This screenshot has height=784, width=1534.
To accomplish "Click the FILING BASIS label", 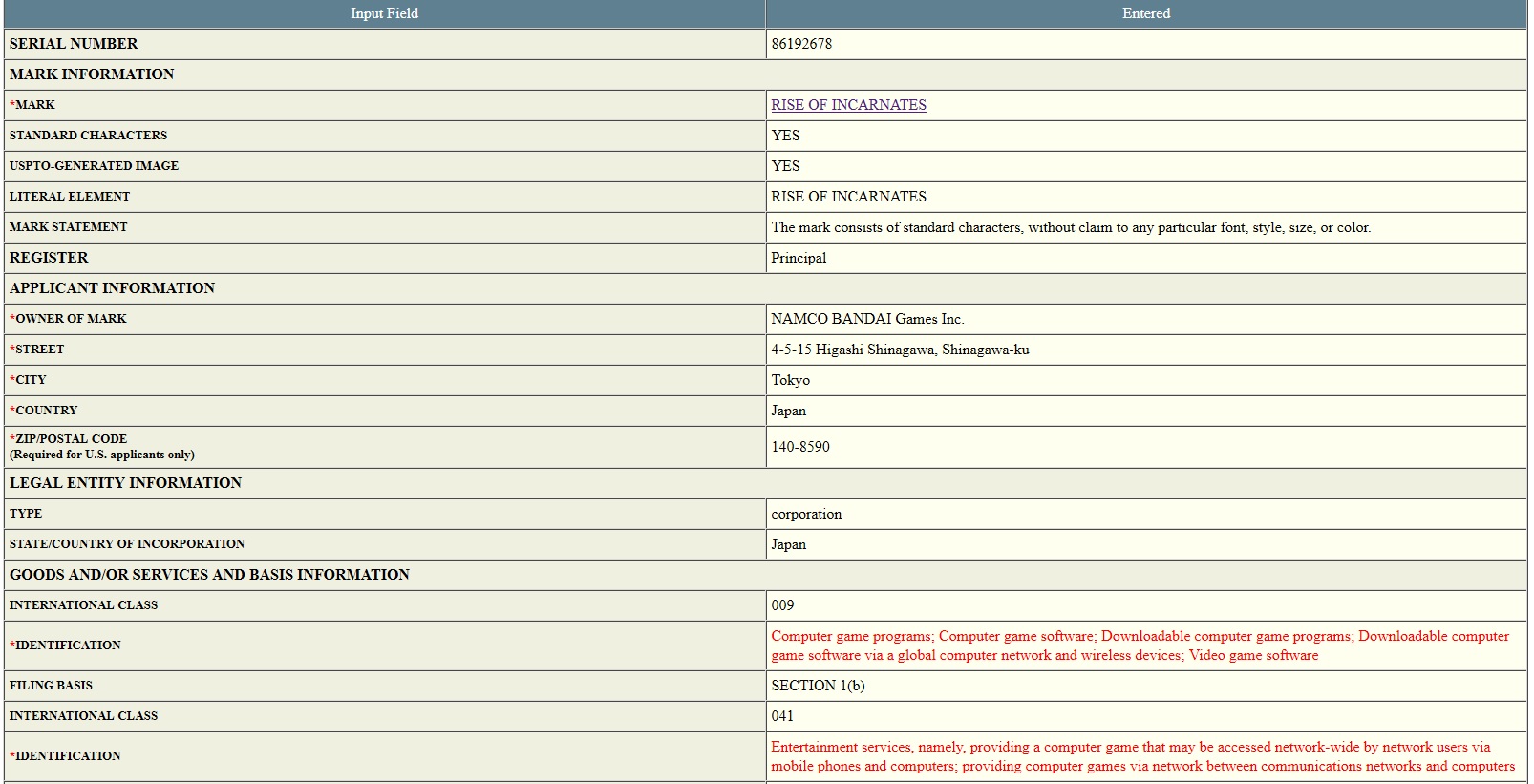I will tap(51, 686).
